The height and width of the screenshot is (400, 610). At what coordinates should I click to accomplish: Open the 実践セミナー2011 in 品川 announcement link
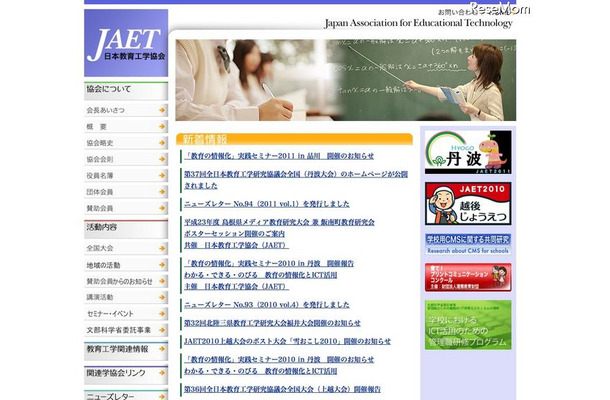(279, 156)
